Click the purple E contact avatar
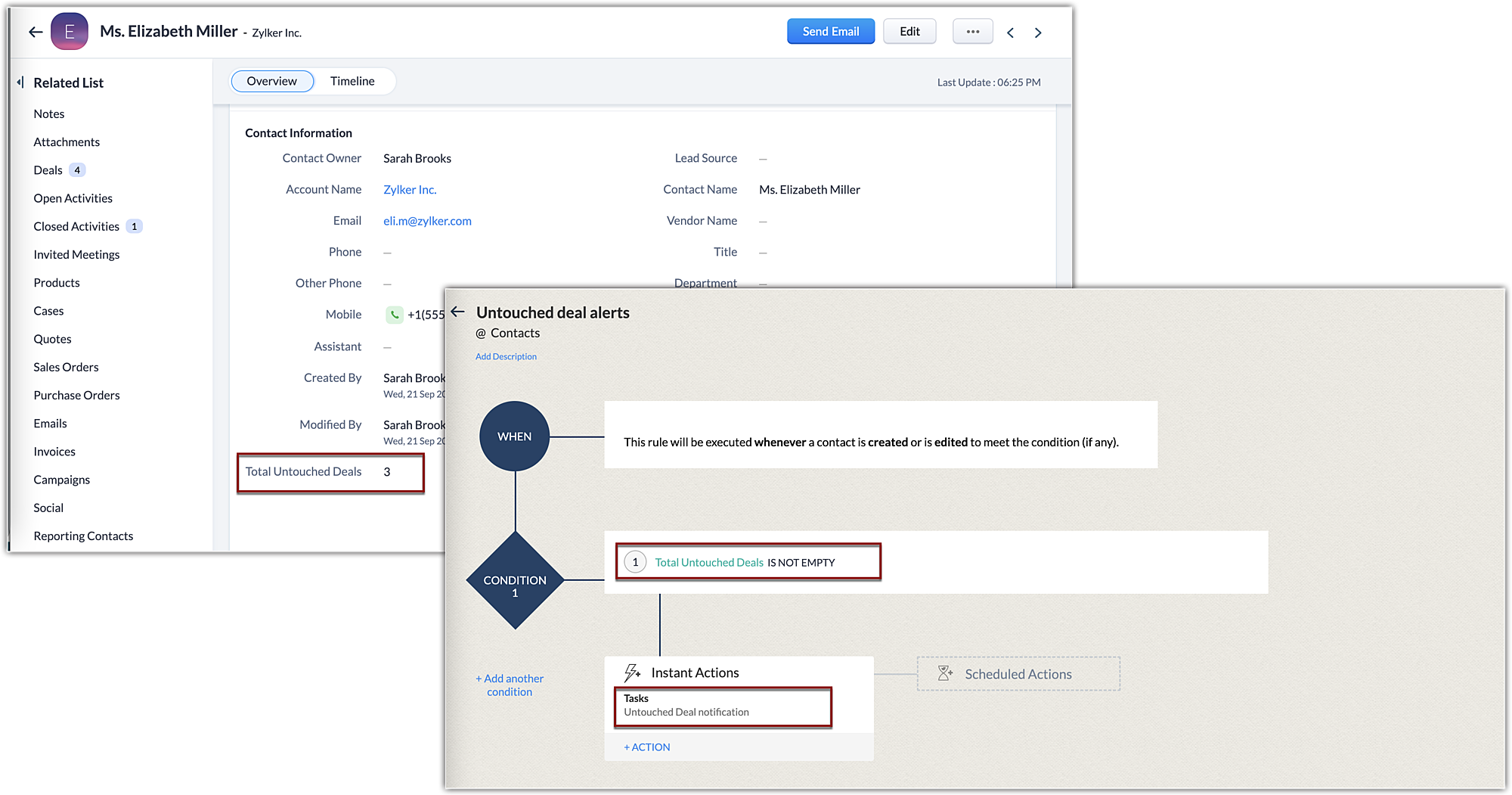This screenshot has height=795, width=1512. 70,32
